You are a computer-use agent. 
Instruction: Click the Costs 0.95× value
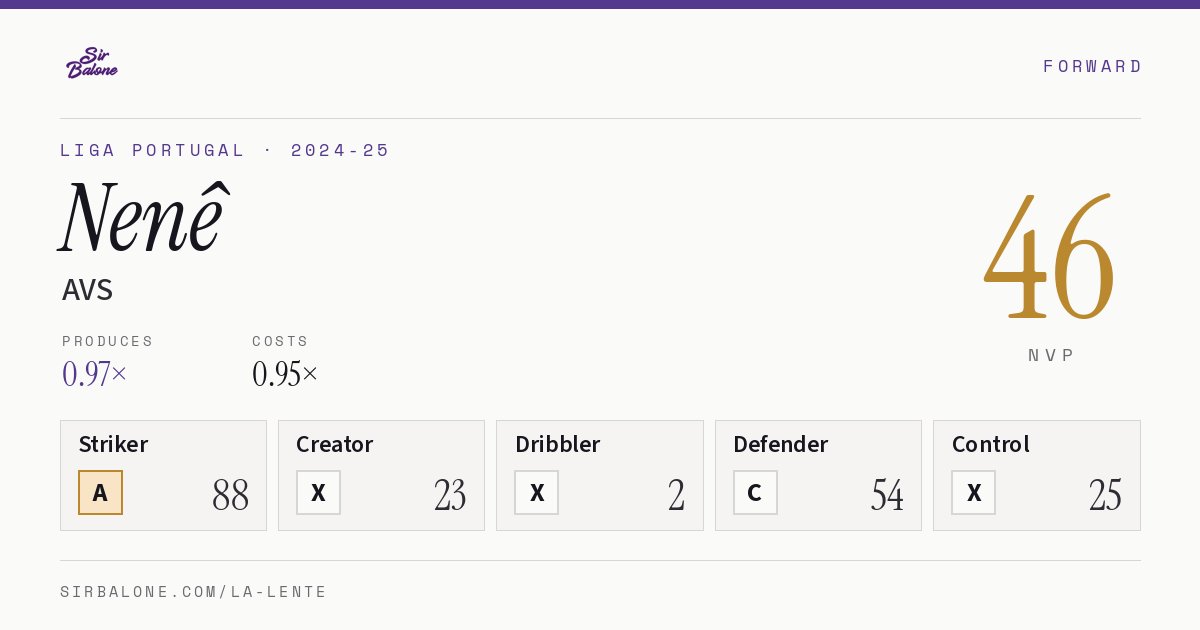[x=285, y=374]
